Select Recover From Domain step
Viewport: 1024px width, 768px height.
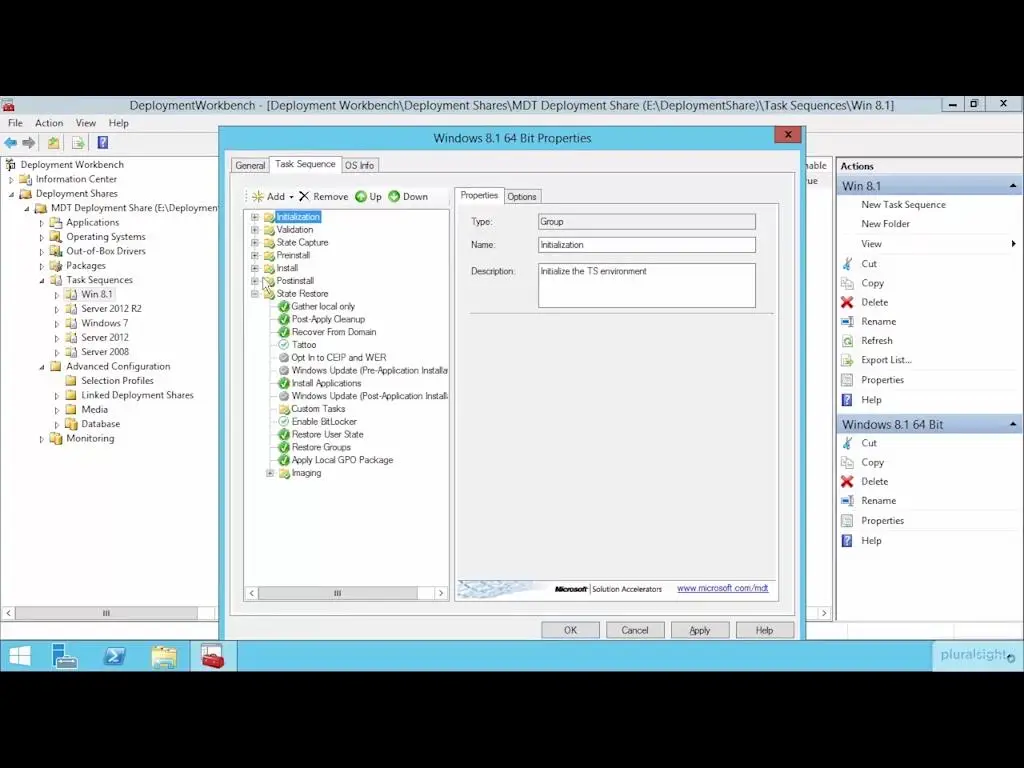pyautogui.click(x=334, y=332)
